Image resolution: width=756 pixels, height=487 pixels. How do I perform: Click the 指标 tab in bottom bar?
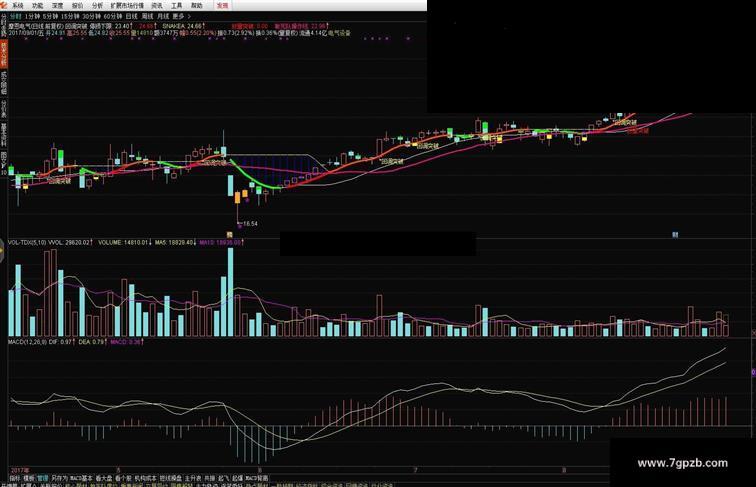pos(15,478)
